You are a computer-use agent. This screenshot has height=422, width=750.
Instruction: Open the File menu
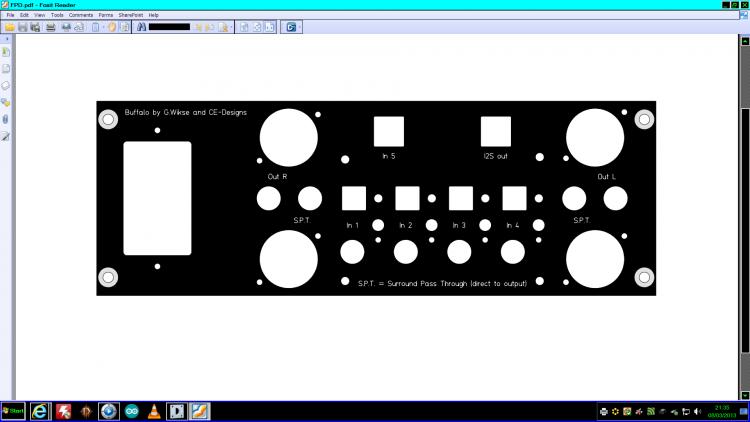point(10,15)
